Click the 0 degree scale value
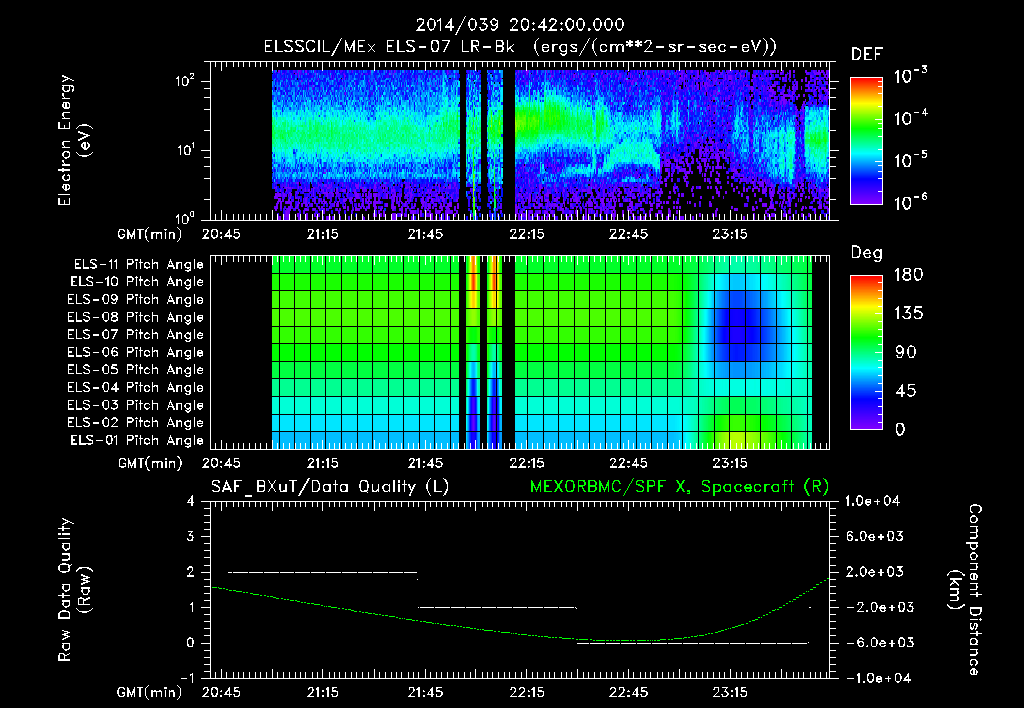The height and width of the screenshot is (708, 1024). 900,429
